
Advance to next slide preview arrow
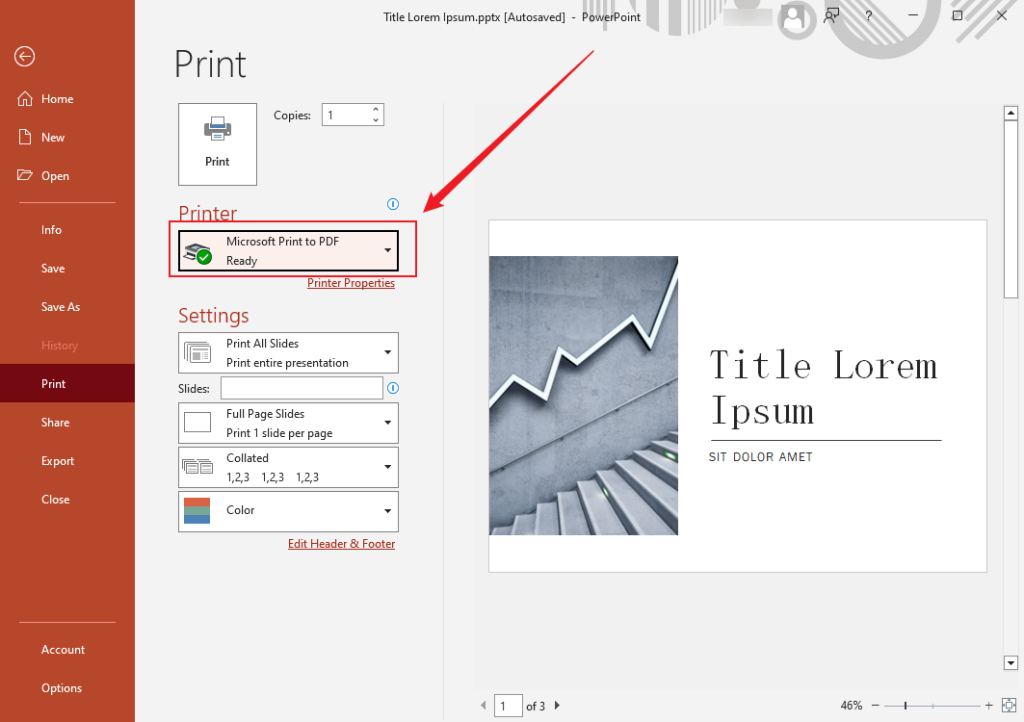pyautogui.click(x=557, y=705)
